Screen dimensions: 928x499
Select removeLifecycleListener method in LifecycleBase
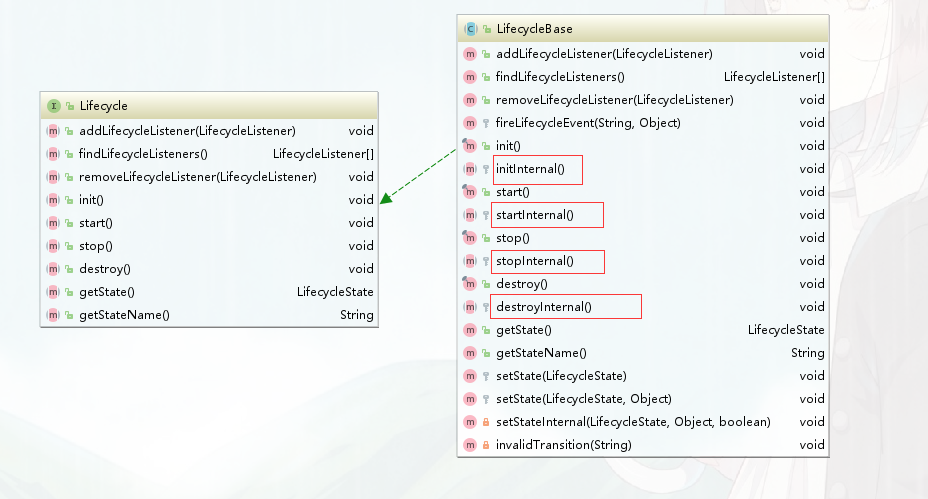[x=614, y=100]
